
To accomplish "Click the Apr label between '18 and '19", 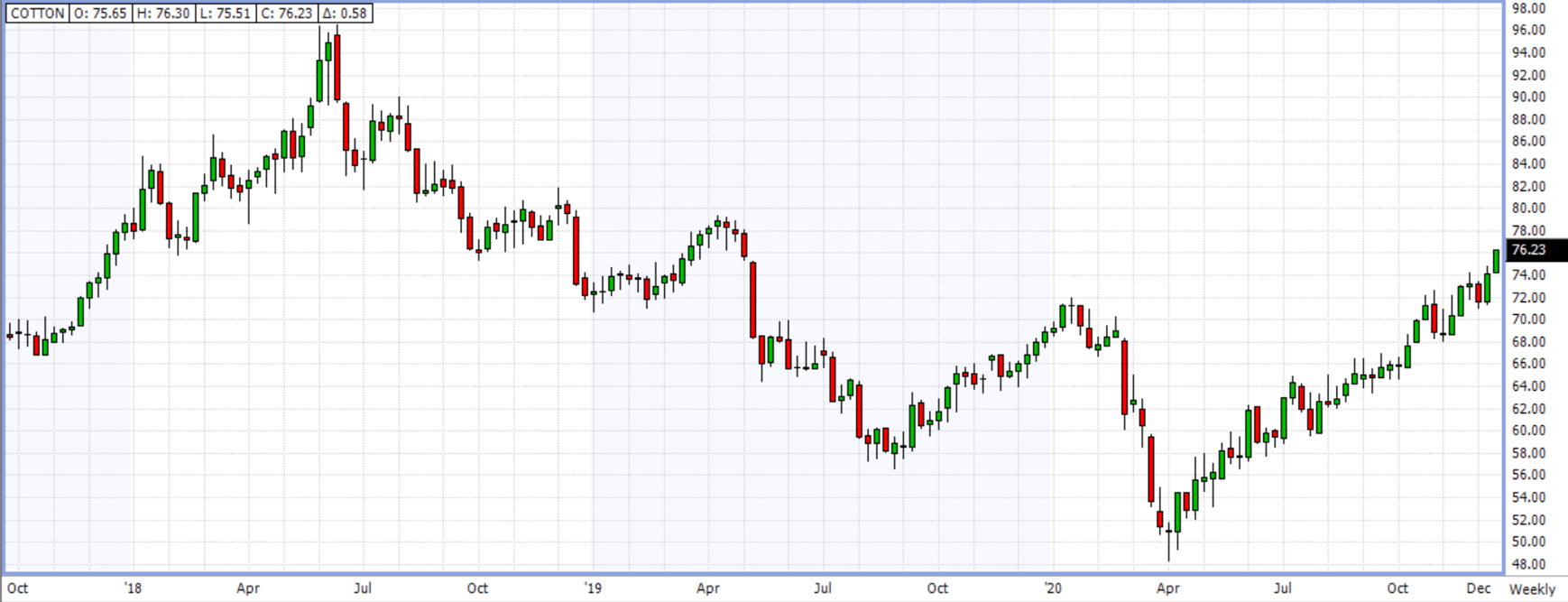I will coord(248,588).
